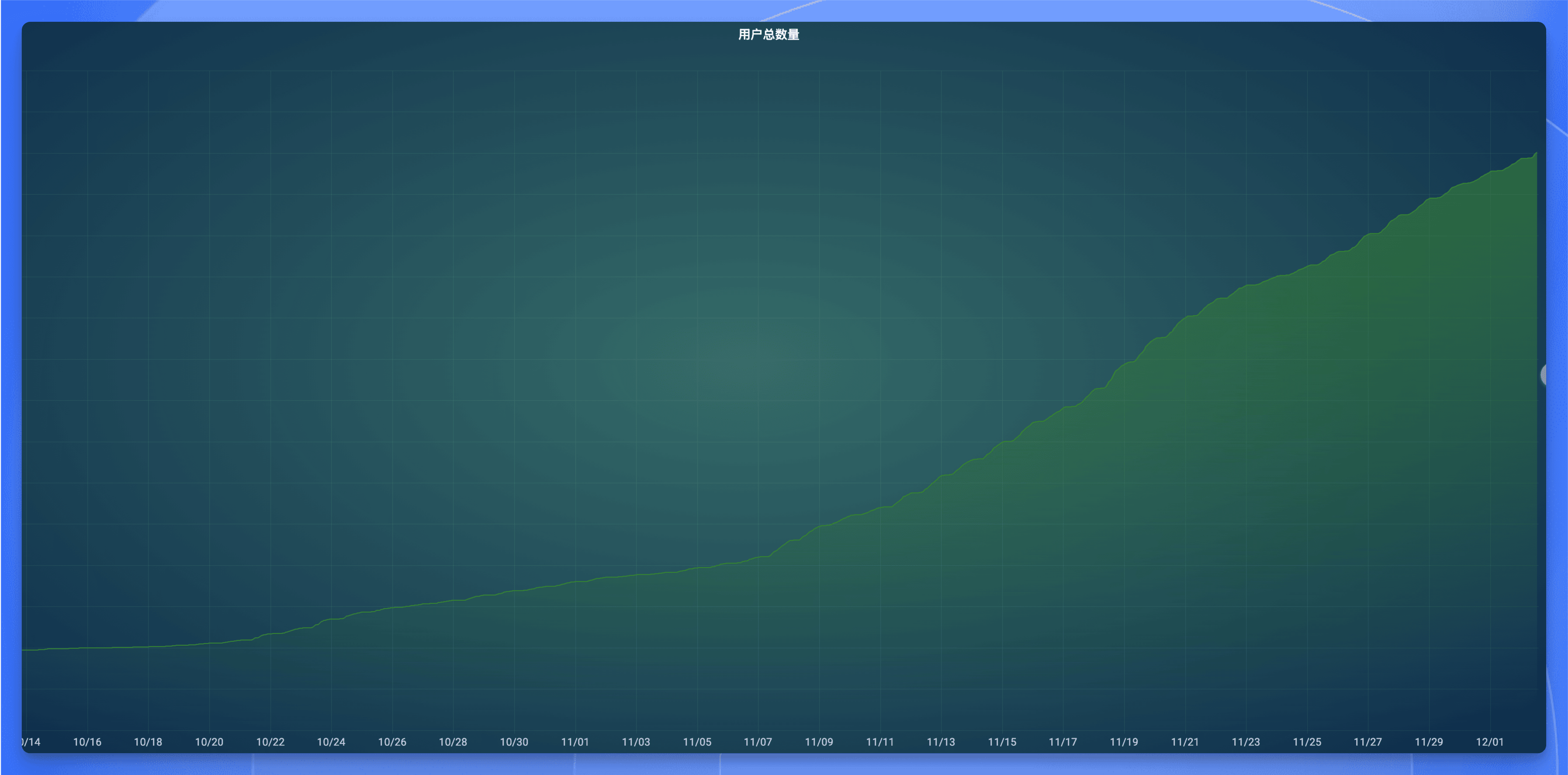Viewport: 1568px width, 775px height.
Task: Click the 10/30 x-axis label
Action: 514,741
